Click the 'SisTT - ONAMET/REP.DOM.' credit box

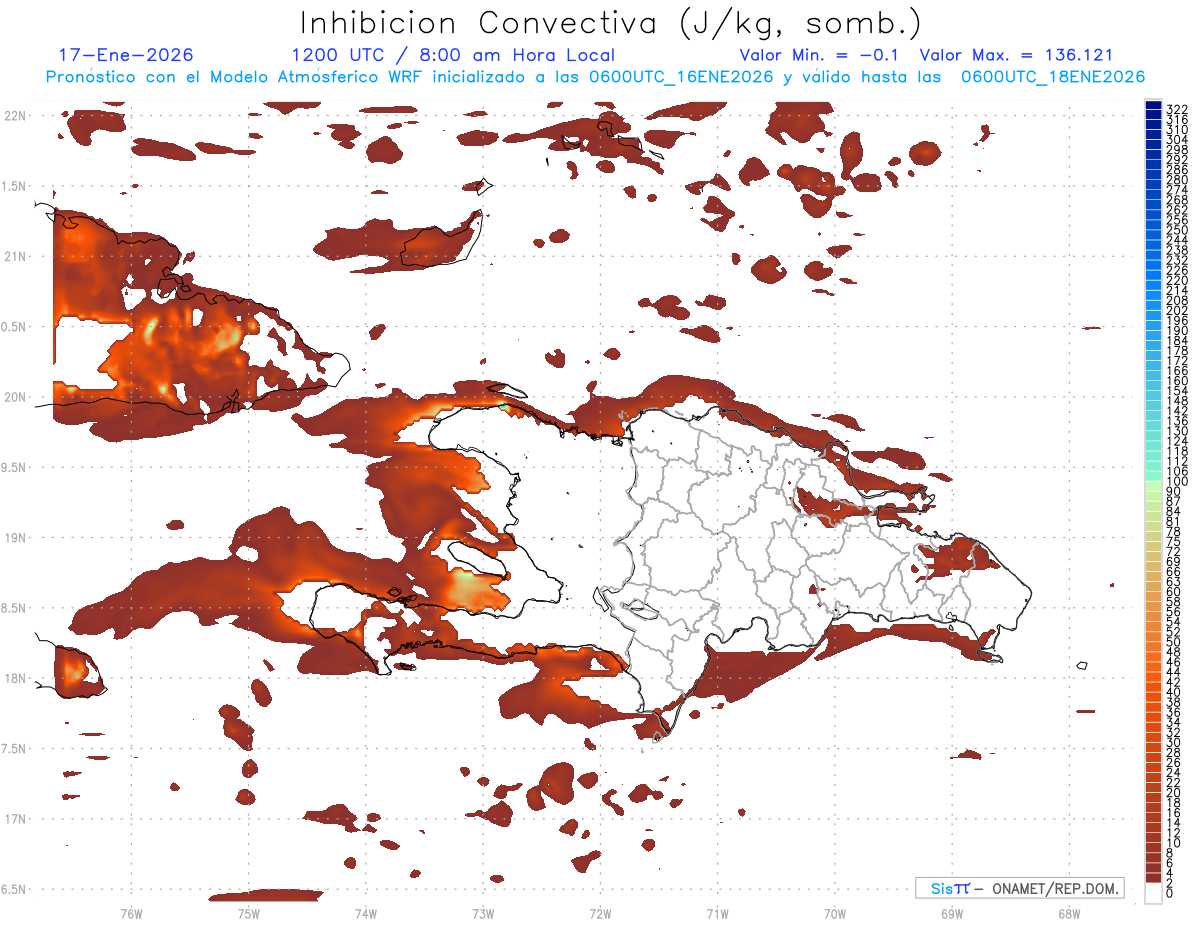tap(1019, 888)
